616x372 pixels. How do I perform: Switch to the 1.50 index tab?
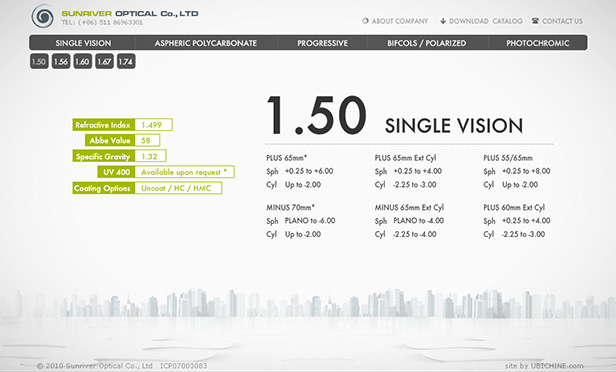coord(39,61)
